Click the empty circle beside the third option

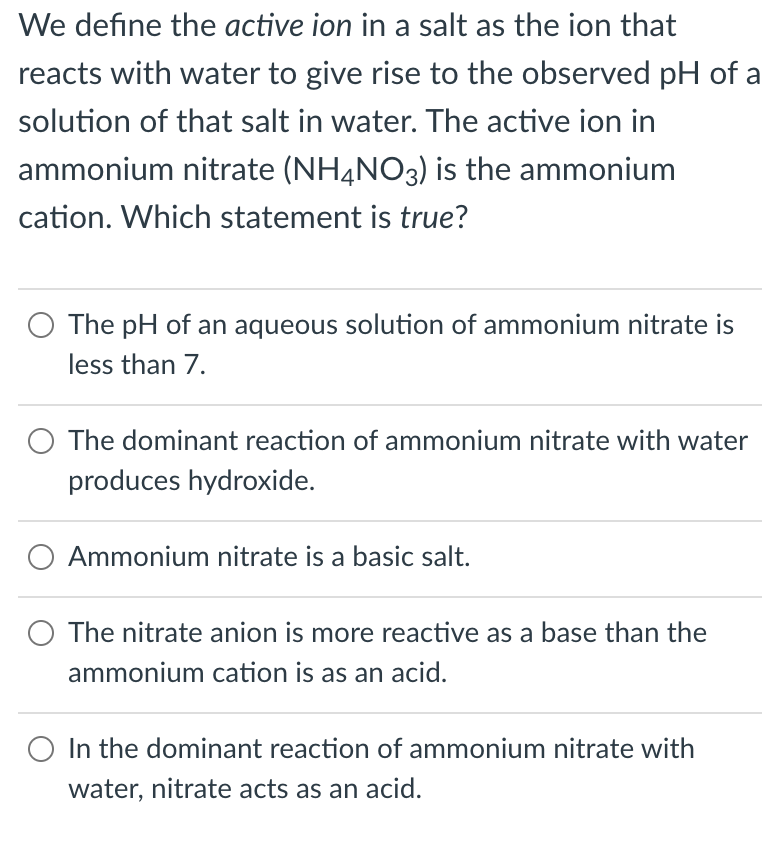tap(40, 558)
